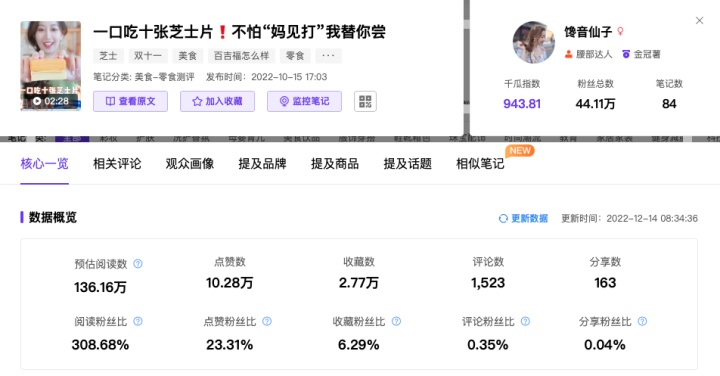Close the note detail panel
This screenshot has height=376, width=720.
click(x=699, y=21)
